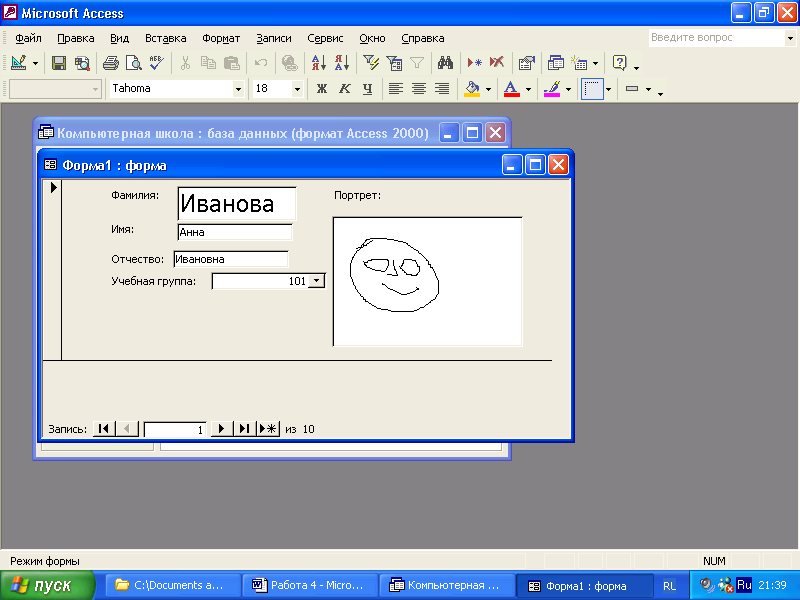Screen dimensions: 800x600
Task: Expand the Font Color dropdown arrow
Action: coord(528,89)
